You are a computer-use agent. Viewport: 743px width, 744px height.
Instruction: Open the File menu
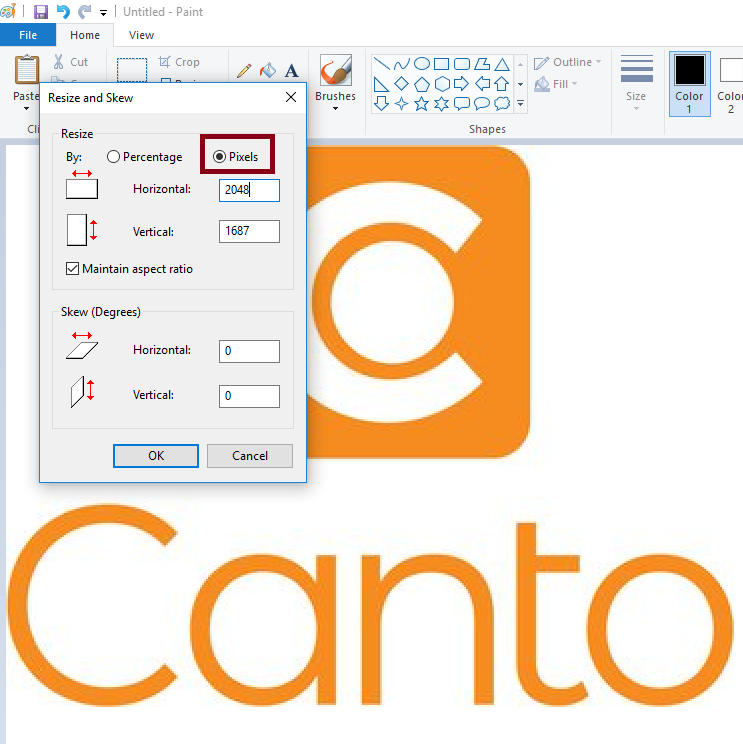28,35
